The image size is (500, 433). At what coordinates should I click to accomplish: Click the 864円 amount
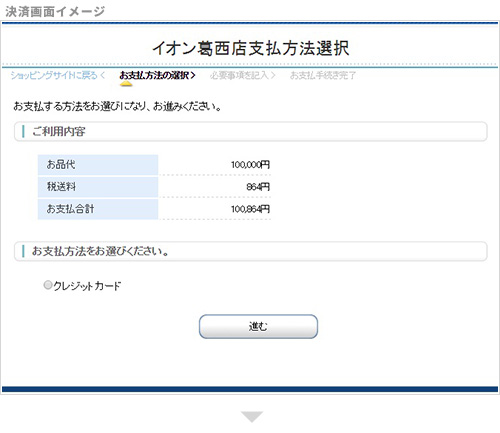[258, 187]
